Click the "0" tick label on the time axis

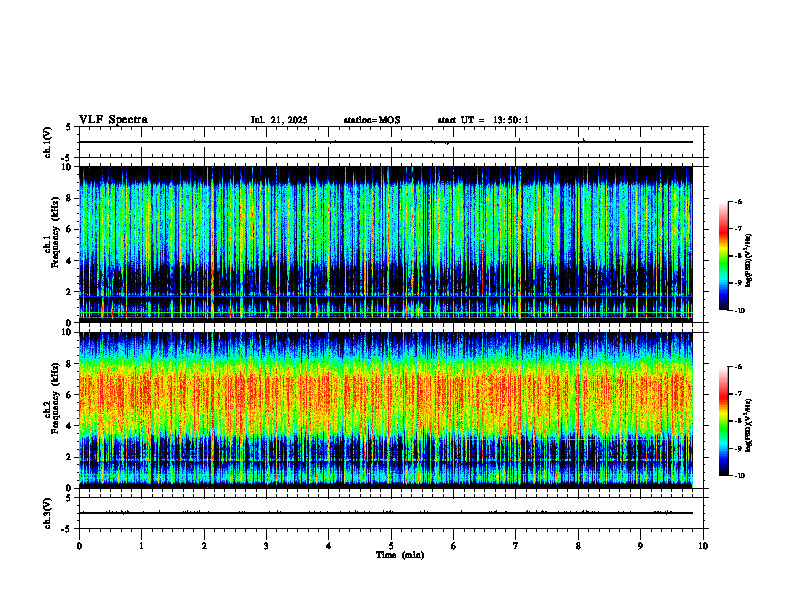pos(79,546)
